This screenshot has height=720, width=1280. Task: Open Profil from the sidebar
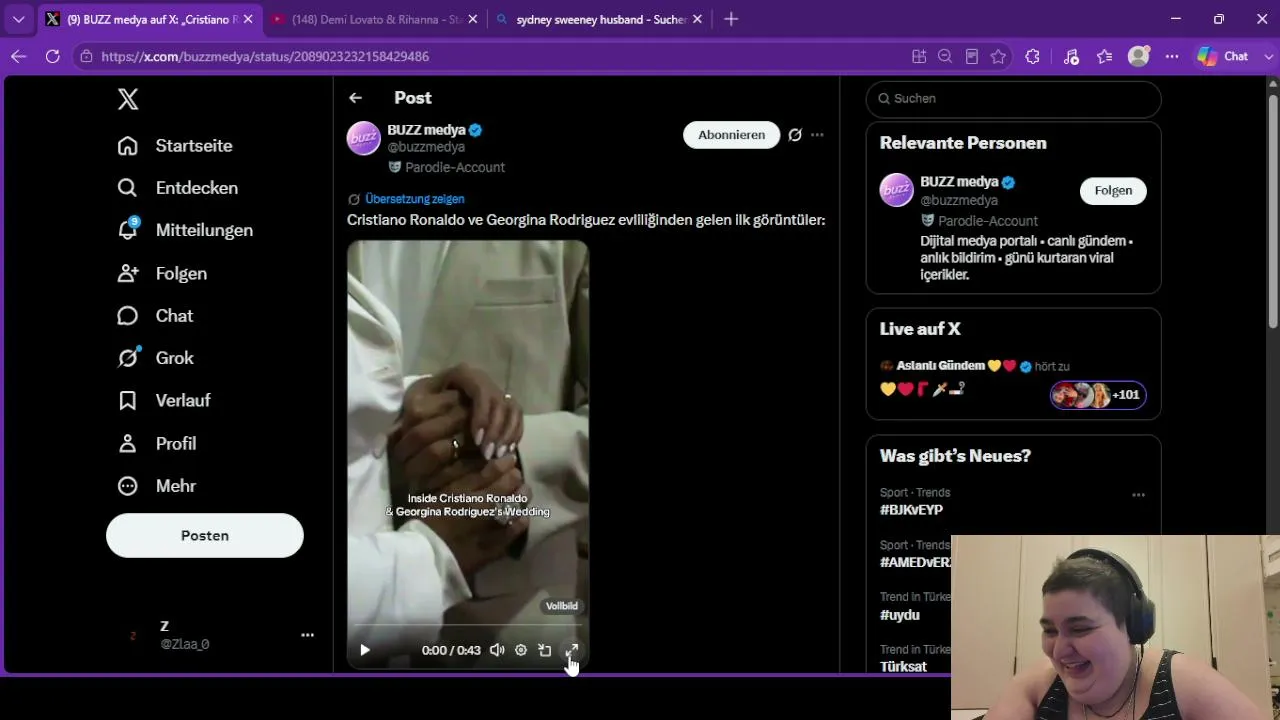156,443
